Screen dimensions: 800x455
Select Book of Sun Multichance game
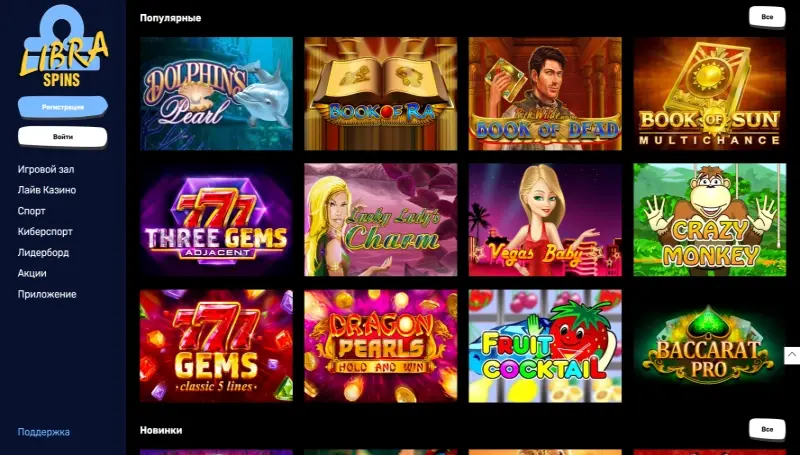click(x=710, y=93)
